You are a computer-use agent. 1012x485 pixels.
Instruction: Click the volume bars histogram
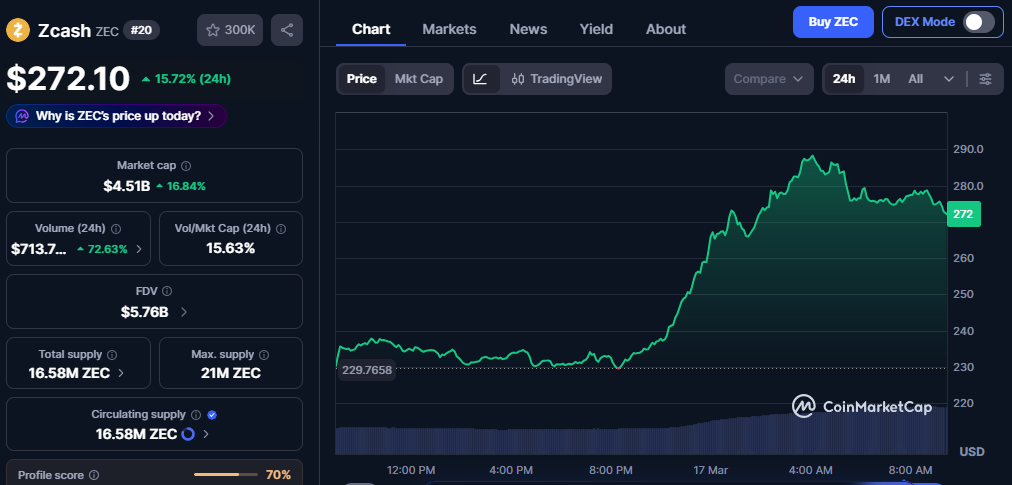pyautogui.click(x=642, y=431)
